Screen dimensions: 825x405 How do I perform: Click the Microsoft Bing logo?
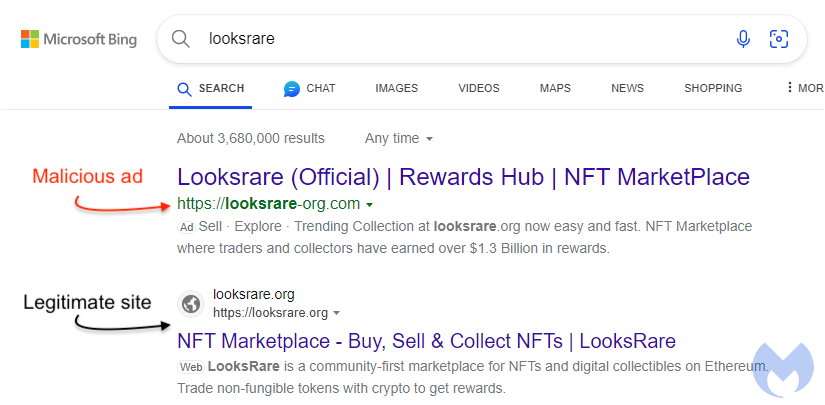click(79, 39)
